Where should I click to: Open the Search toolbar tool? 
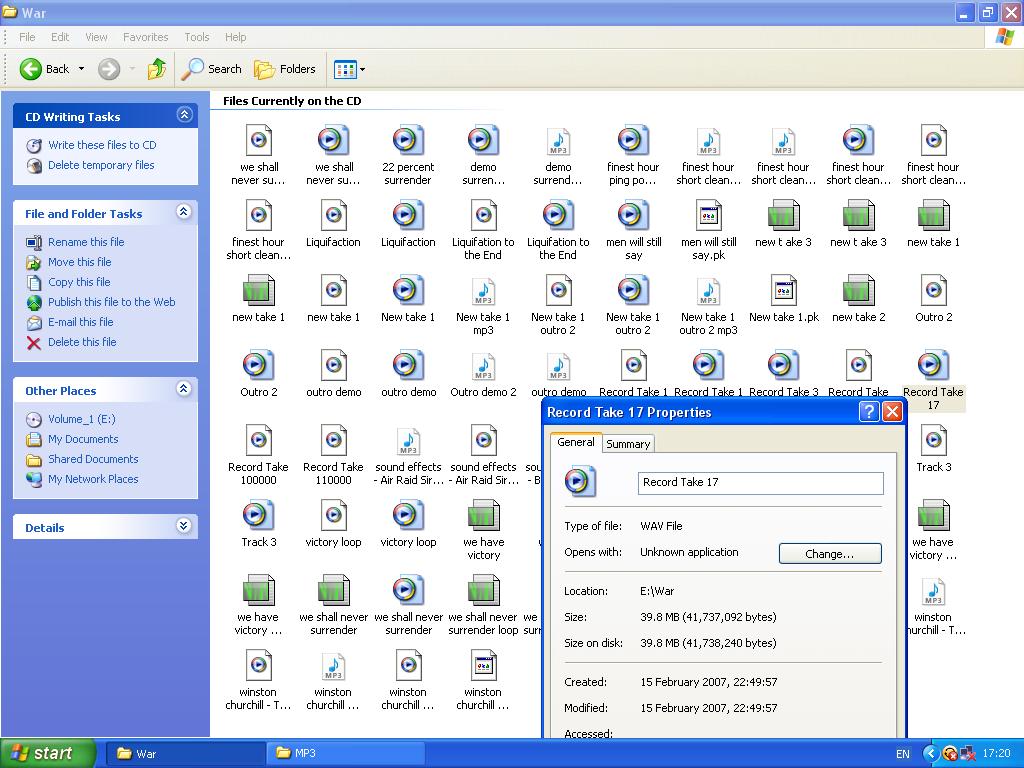[x=212, y=69]
